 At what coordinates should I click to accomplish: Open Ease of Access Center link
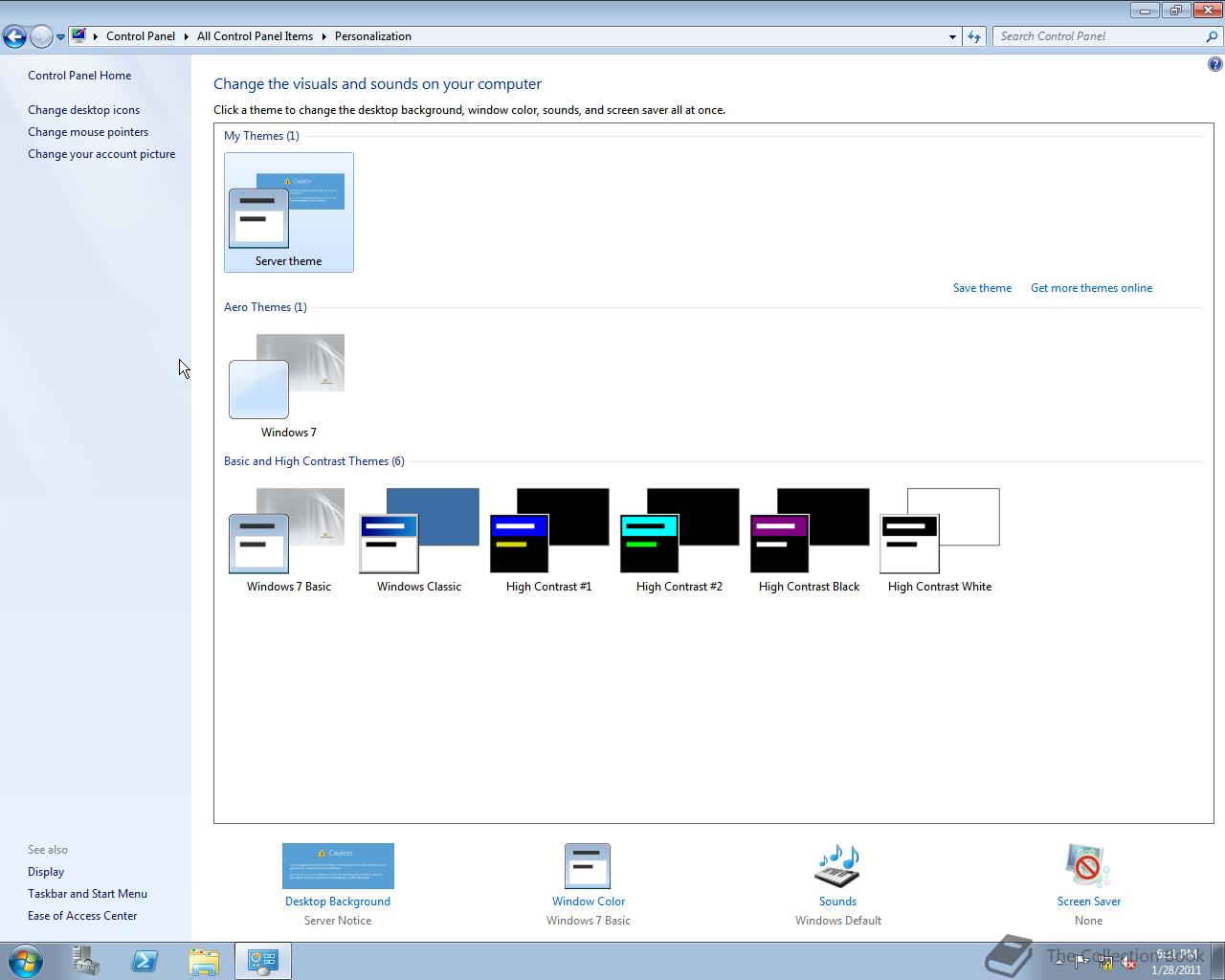(82, 916)
